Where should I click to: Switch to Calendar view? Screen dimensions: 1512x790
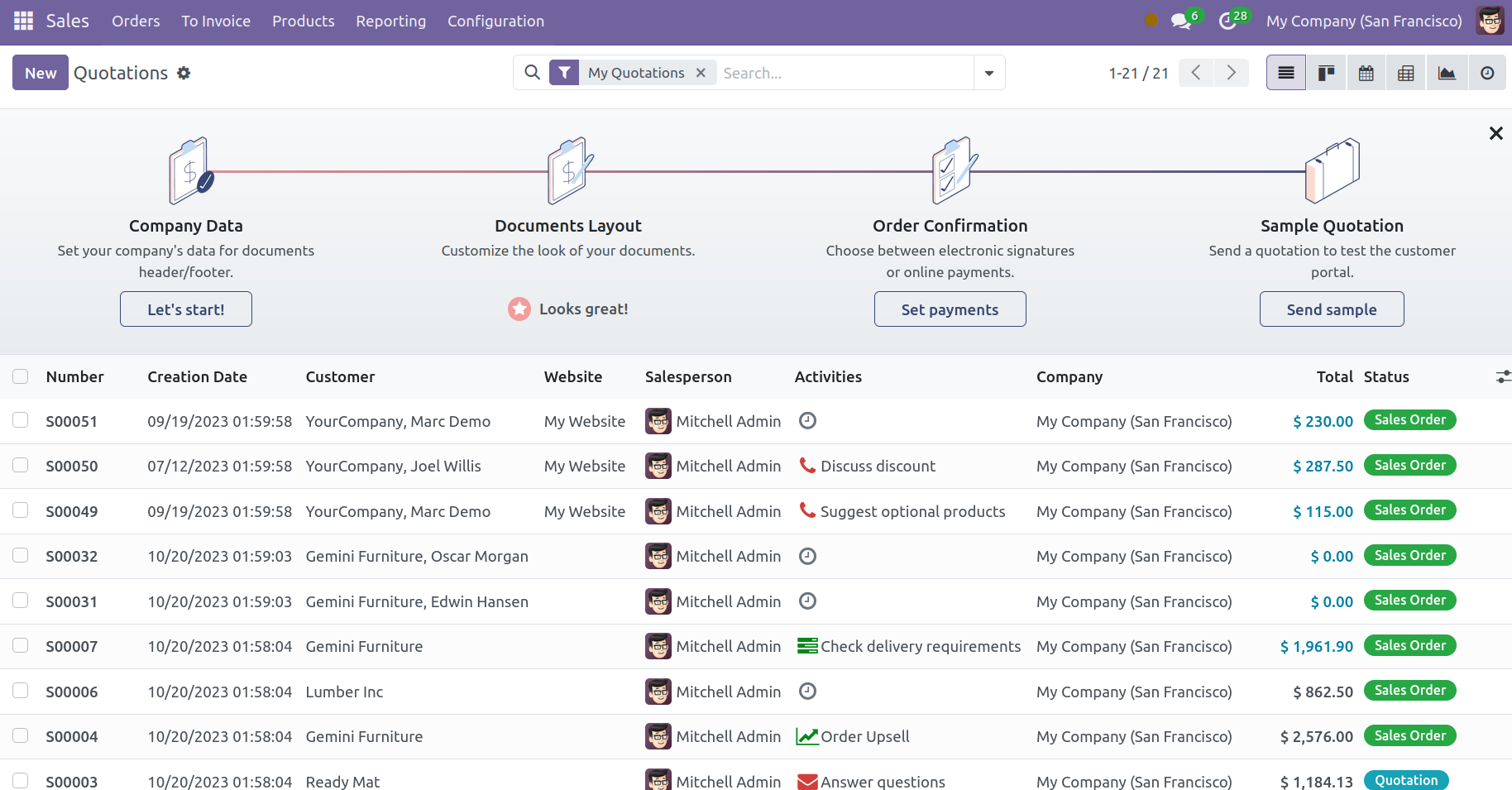1366,73
